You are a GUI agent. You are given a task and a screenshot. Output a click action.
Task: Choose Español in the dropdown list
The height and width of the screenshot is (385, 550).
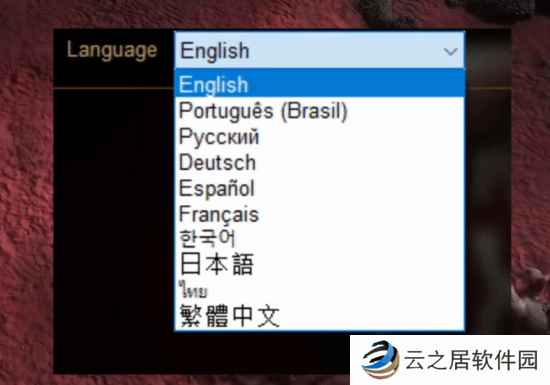pyautogui.click(x=320, y=188)
